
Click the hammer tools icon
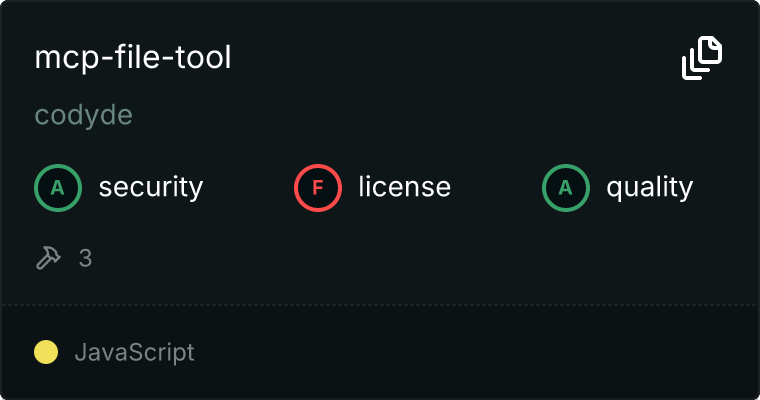click(48, 258)
